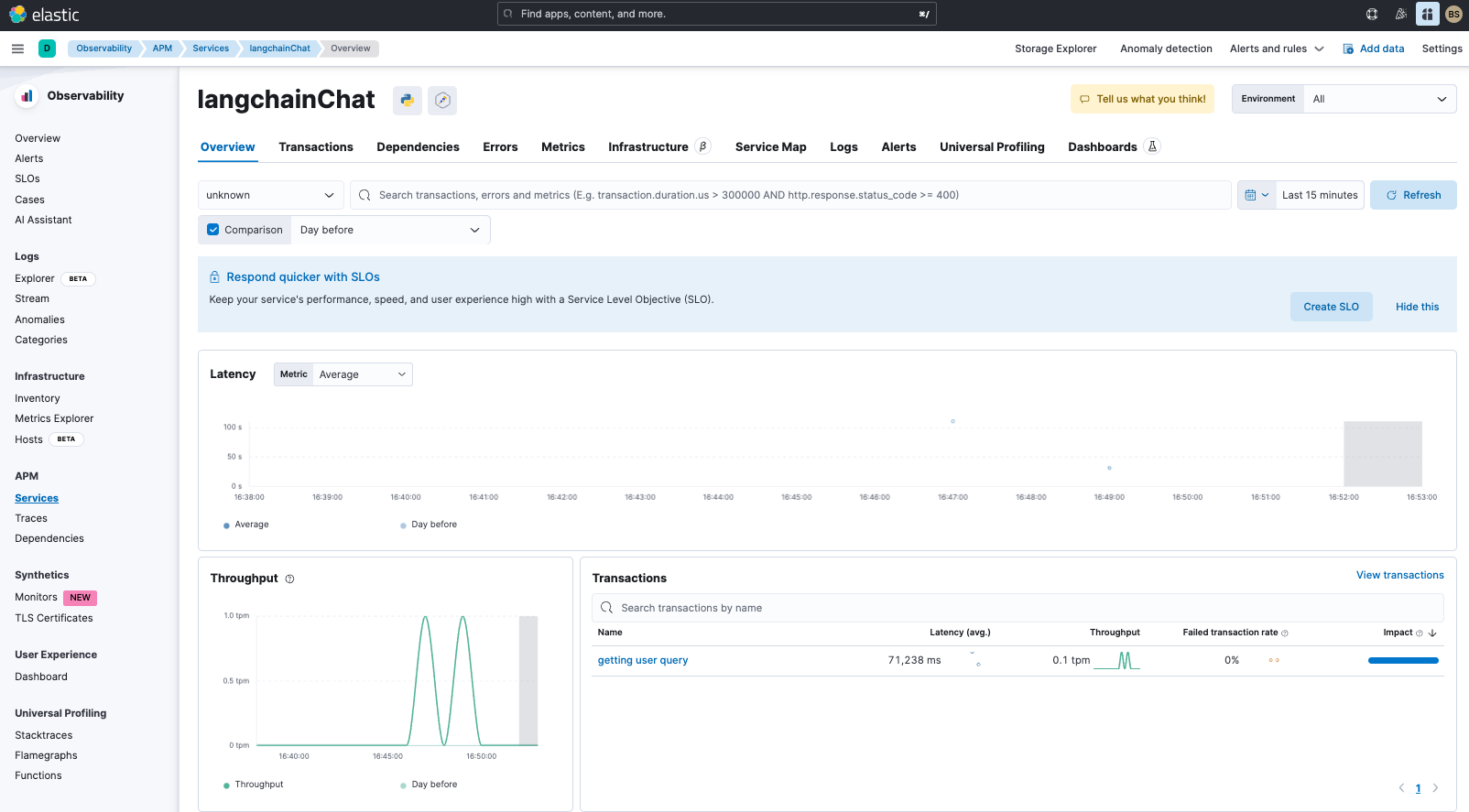Open the calendar date quick menu
The height and width of the screenshot is (812, 1469).
(1256, 195)
